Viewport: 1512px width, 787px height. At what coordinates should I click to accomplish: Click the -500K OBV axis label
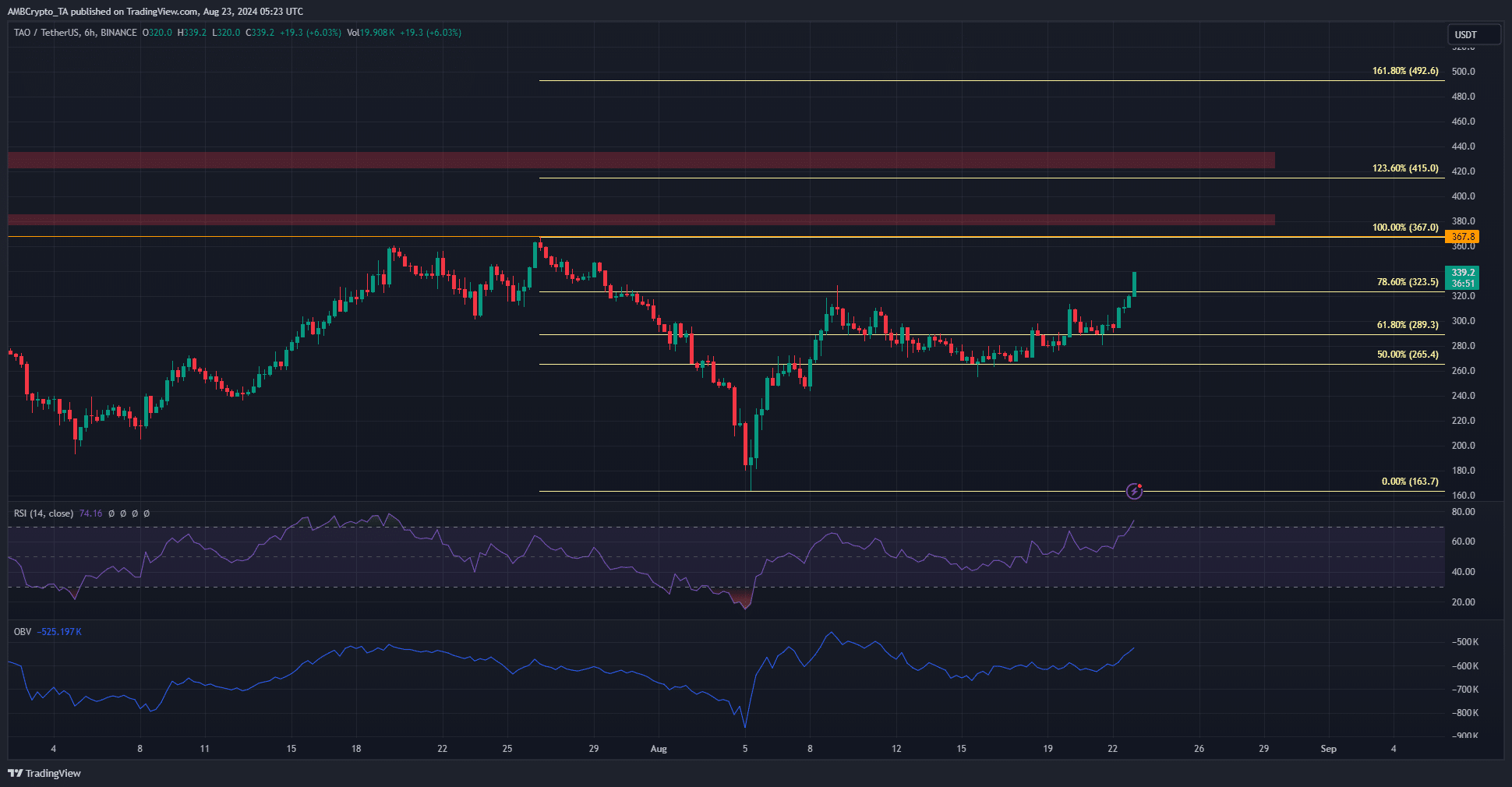pos(1465,642)
